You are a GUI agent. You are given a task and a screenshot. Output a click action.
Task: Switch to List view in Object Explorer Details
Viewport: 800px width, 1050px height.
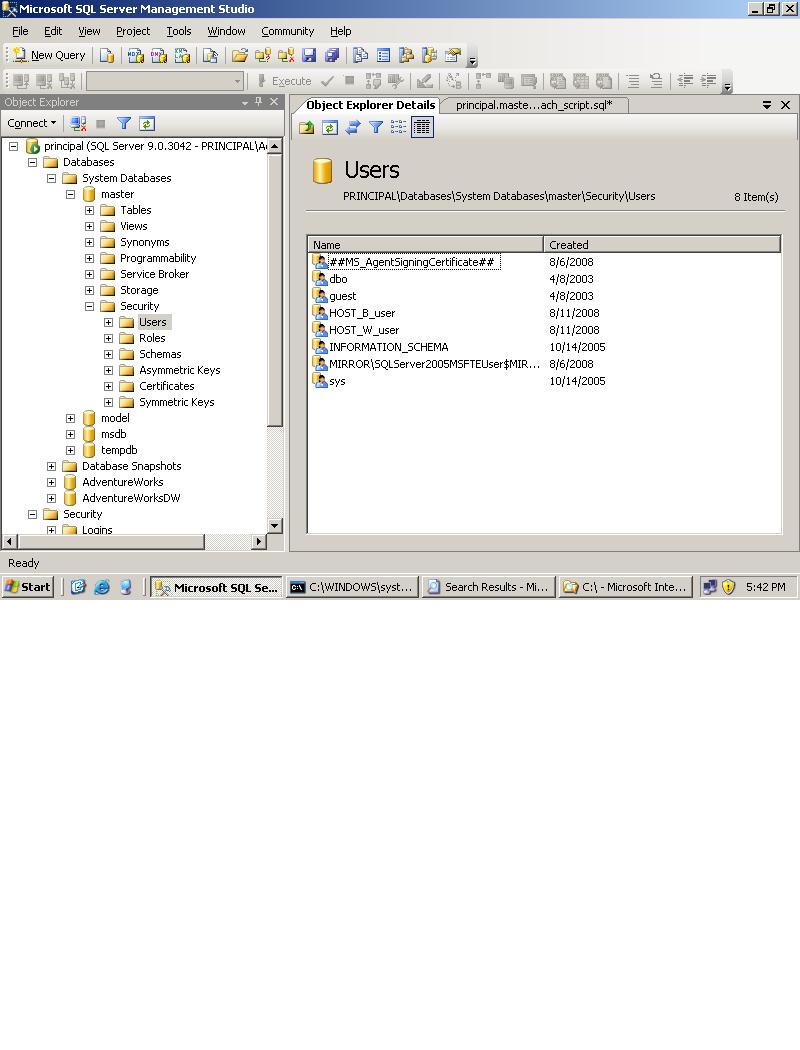pos(398,127)
